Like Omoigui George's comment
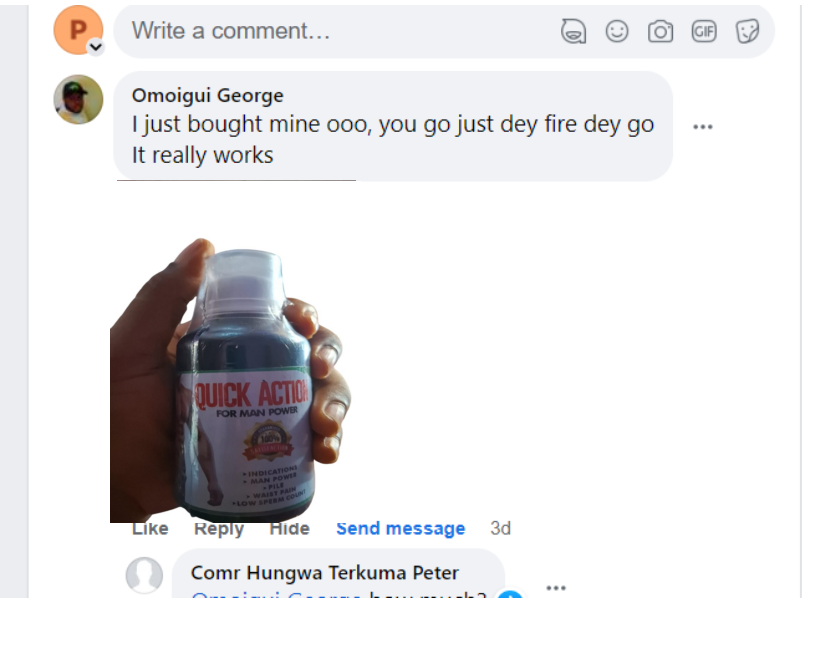This screenshot has width=832, height=664. (x=150, y=529)
